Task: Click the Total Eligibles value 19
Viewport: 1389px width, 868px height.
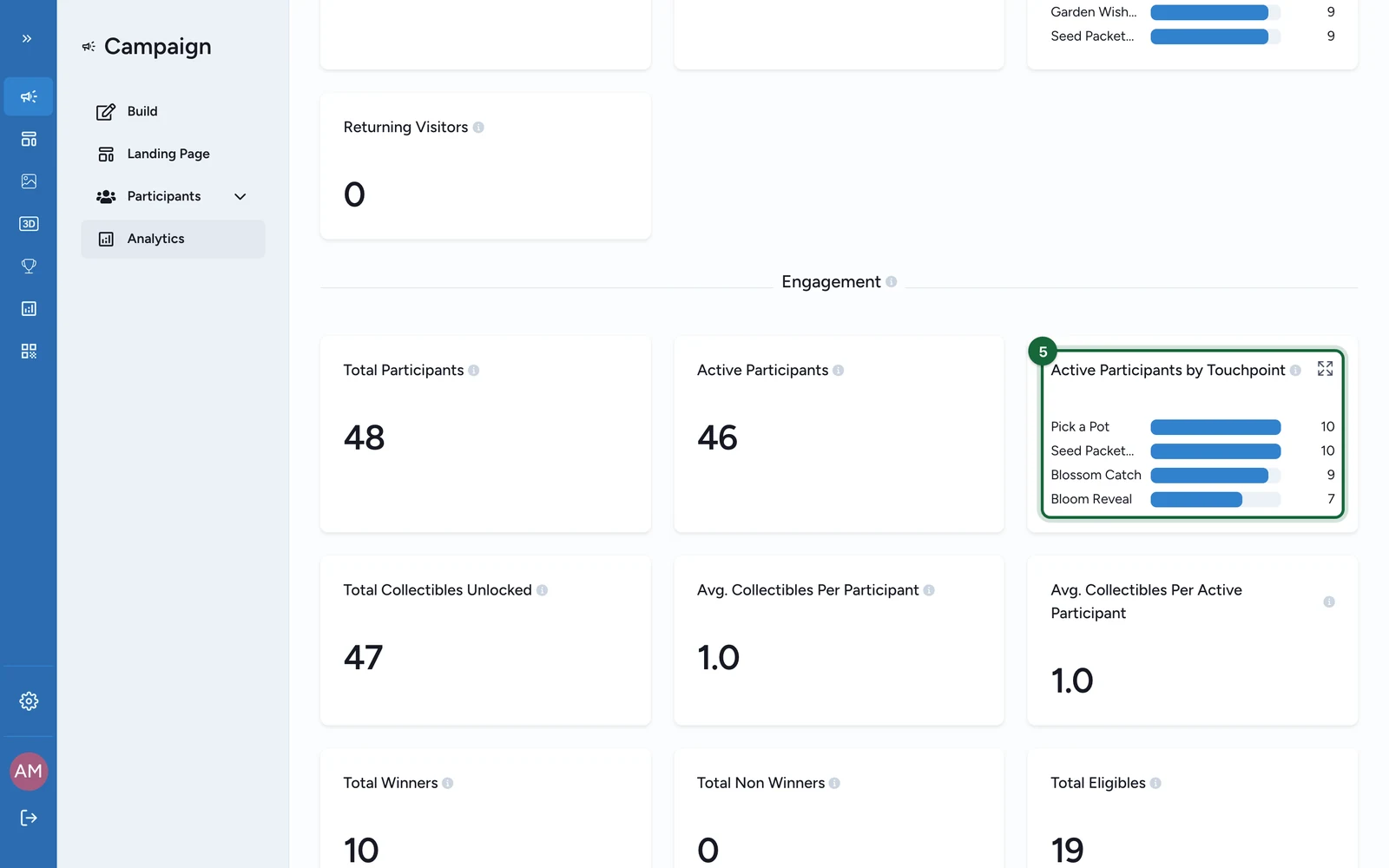Action: point(1067,851)
